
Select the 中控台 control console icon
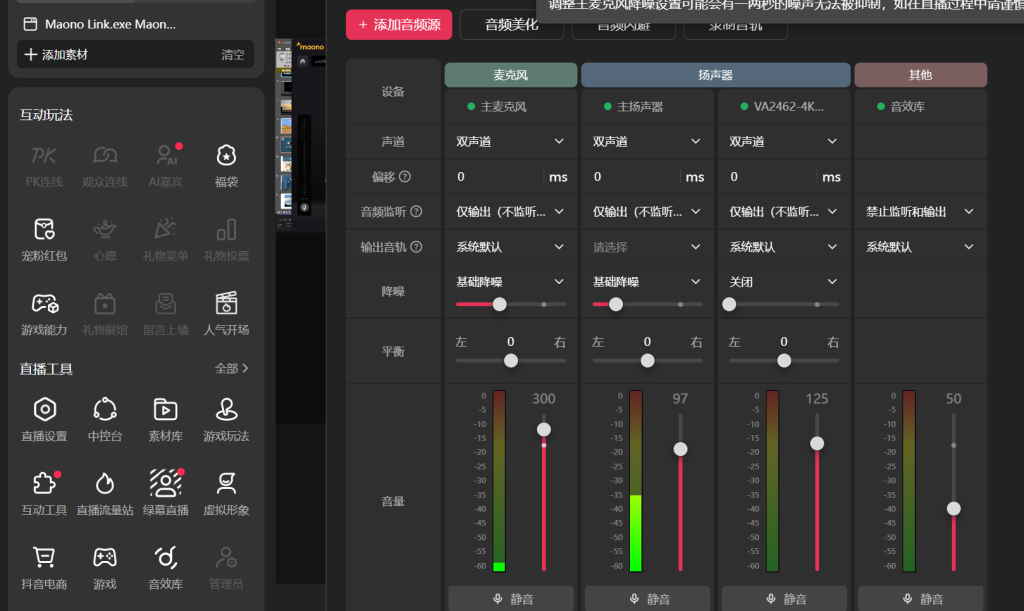(104, 410)
